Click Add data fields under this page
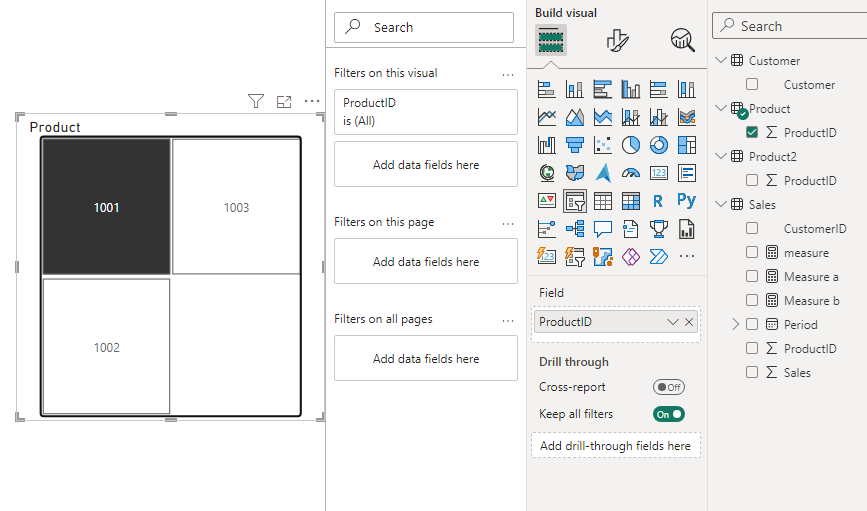Image resolution: width=867 pixels, height=511 pixels. (x=426, y=261)
